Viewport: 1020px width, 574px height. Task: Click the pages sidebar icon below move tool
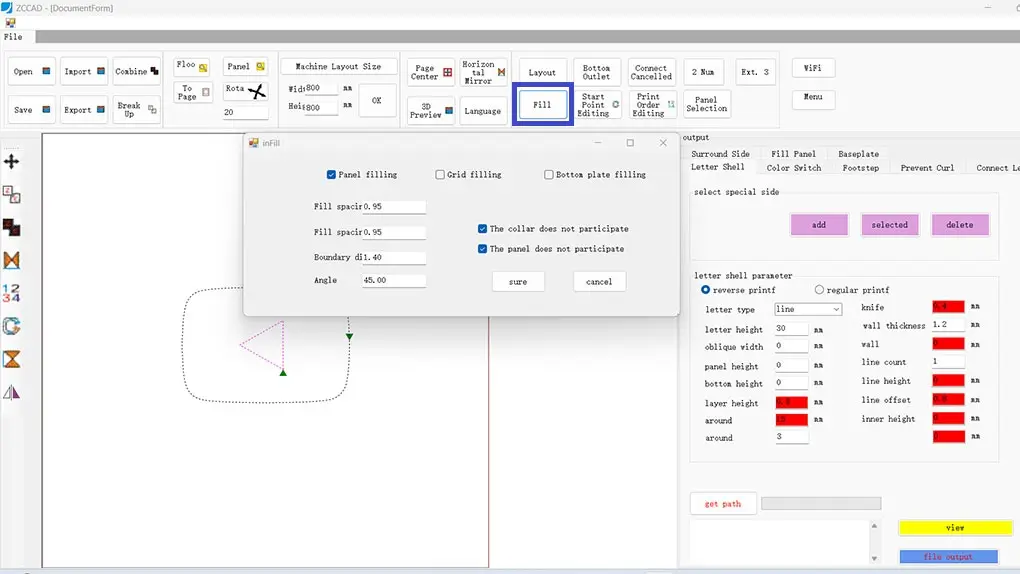point(12,194)
